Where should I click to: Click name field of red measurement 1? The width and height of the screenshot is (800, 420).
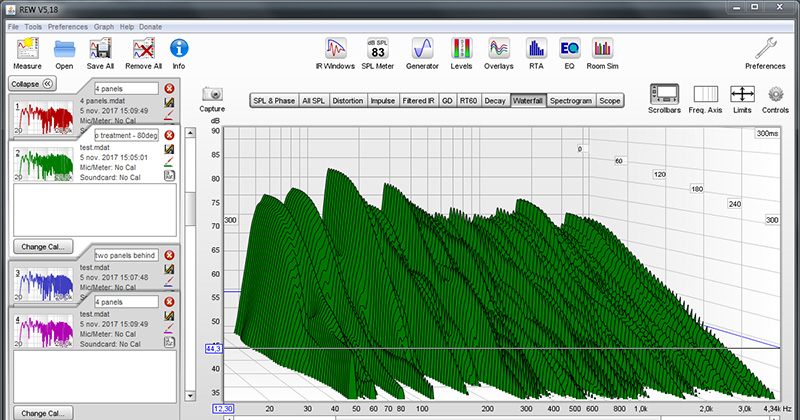coord(127,88)
